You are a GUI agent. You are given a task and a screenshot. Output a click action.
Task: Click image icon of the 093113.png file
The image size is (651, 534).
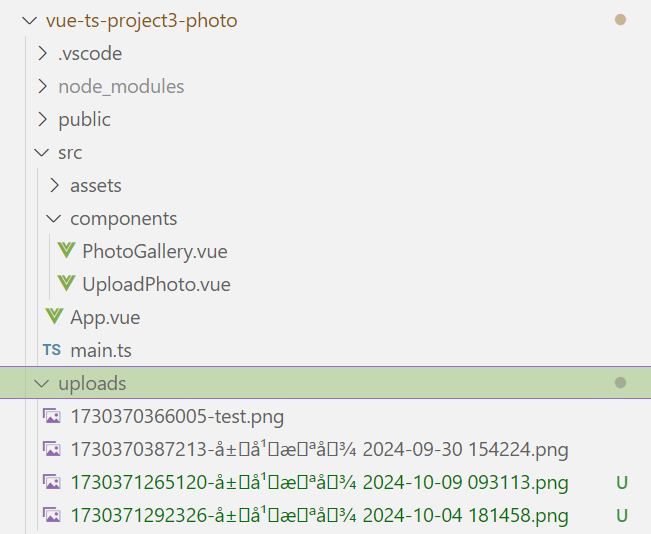52,483
